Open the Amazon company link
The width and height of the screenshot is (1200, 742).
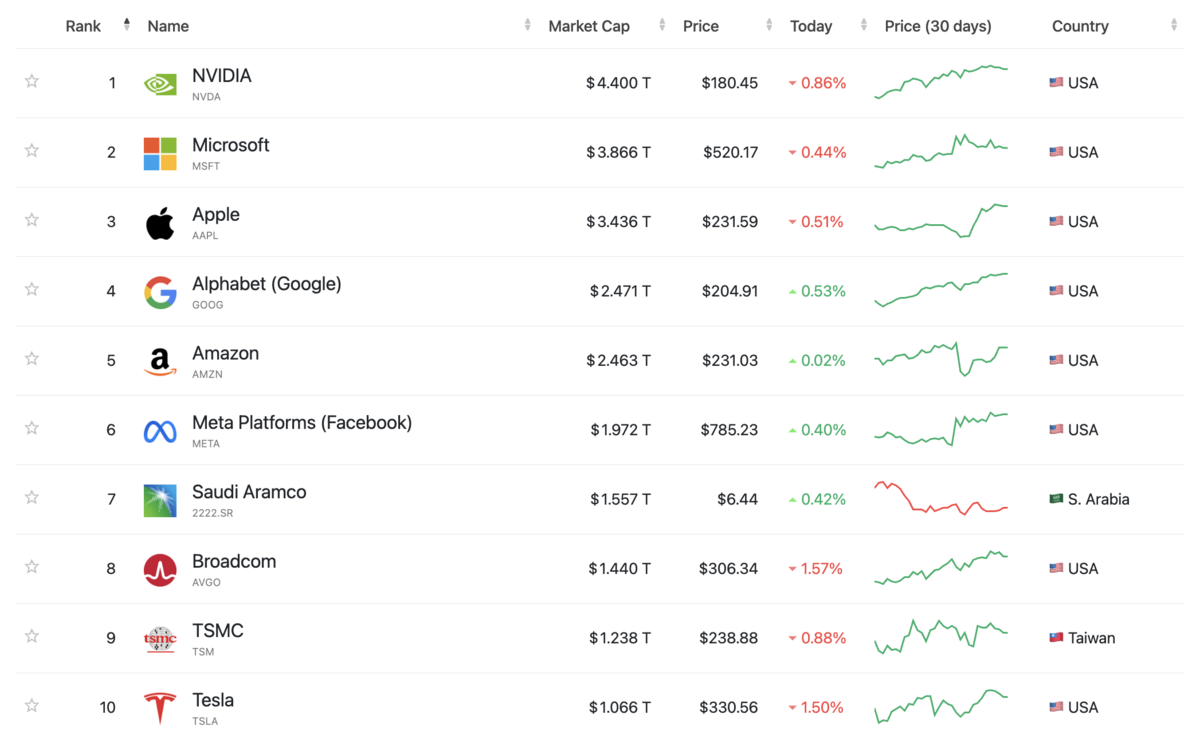[x=226, y=353]
